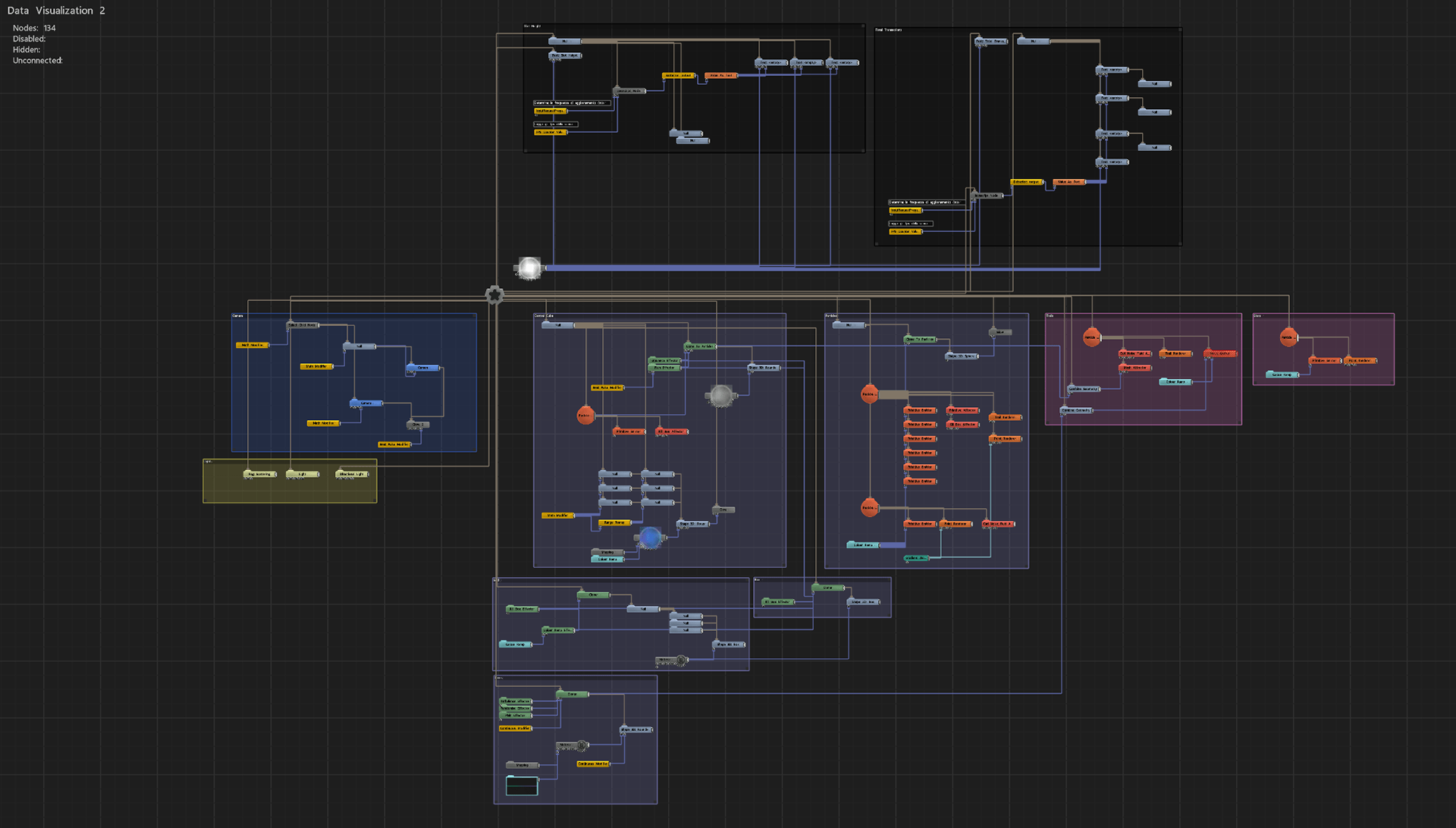Click the Particle Root in Stars group
This screenshot has height=828, width=1456.
[1288, 337]
